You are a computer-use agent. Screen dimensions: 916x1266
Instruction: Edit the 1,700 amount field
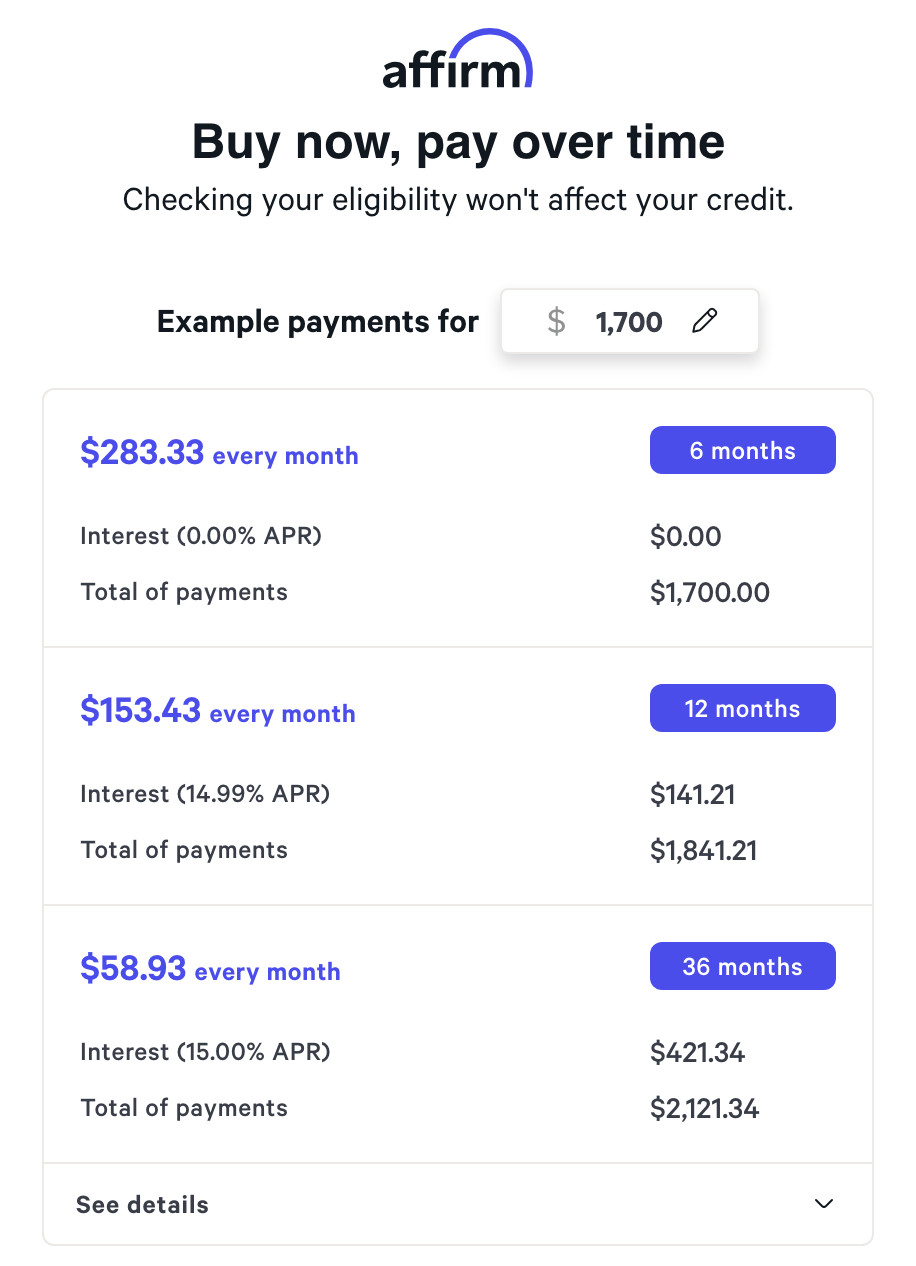[629, 322]
